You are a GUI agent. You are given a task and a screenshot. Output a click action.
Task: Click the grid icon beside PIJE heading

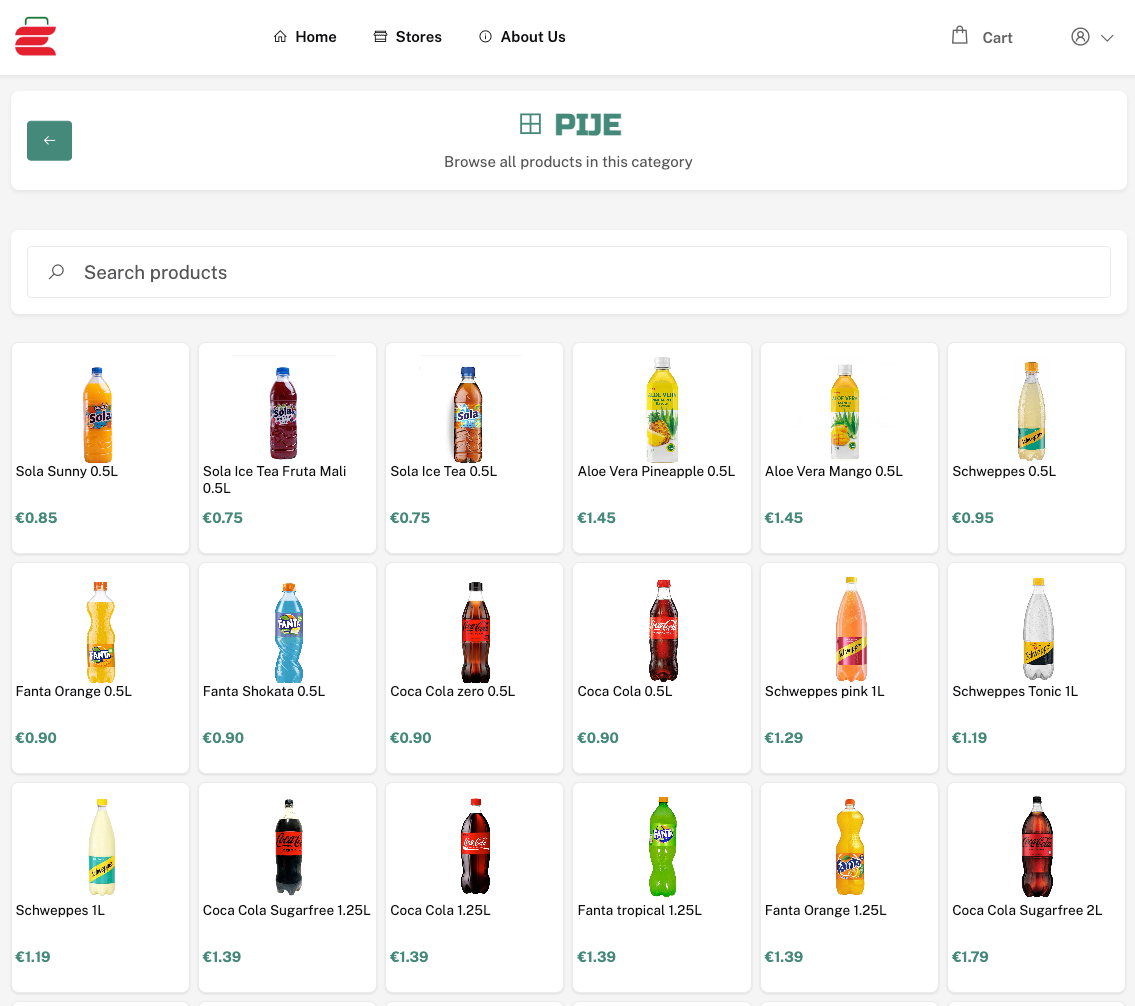(x=530, y=124)
